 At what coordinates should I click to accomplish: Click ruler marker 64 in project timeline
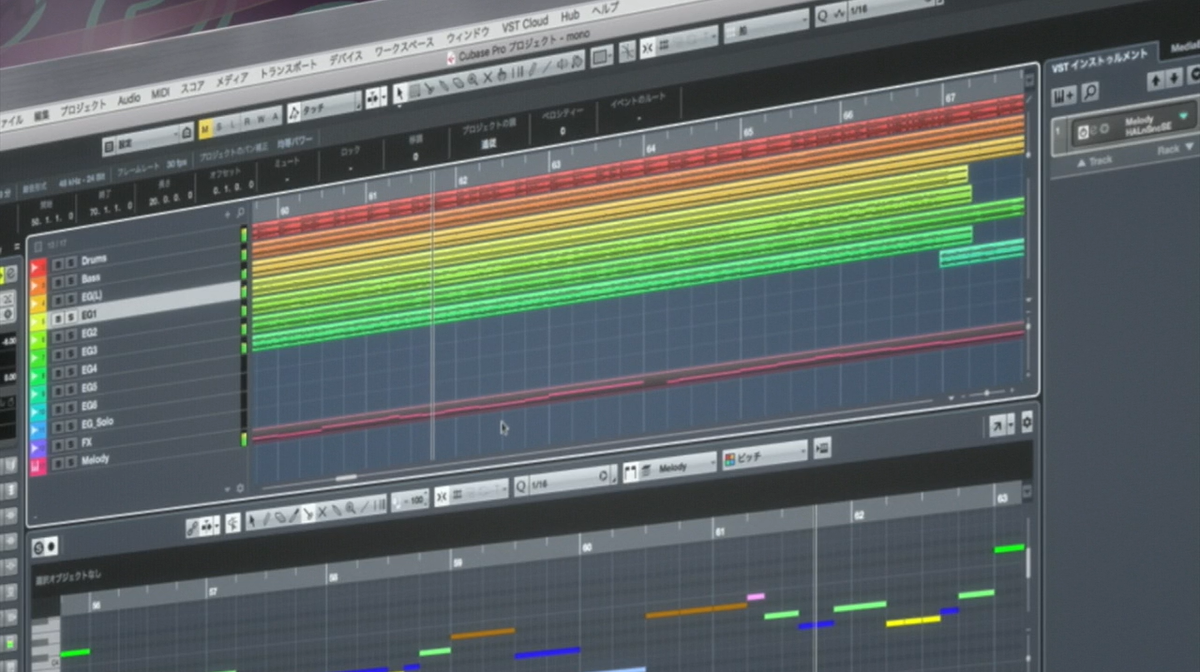pyautogui.click(x=650, y=148)
